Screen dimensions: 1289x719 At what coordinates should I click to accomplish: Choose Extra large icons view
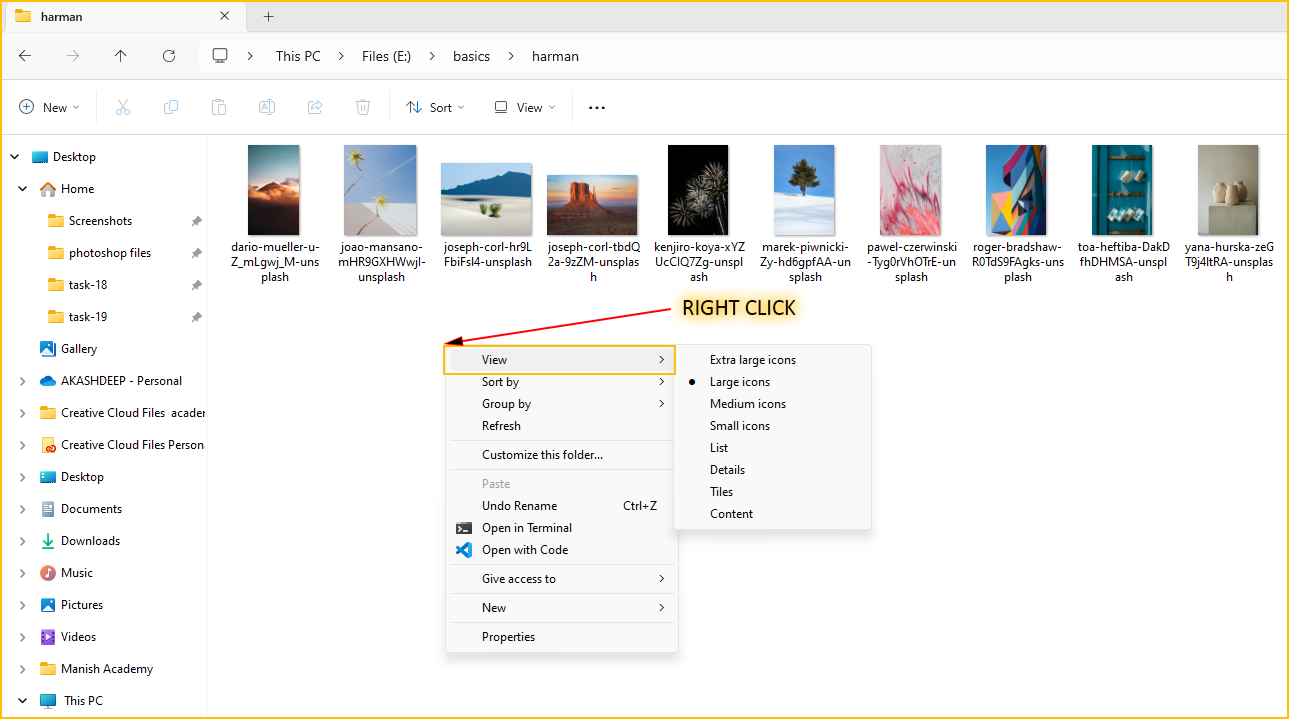752,360
